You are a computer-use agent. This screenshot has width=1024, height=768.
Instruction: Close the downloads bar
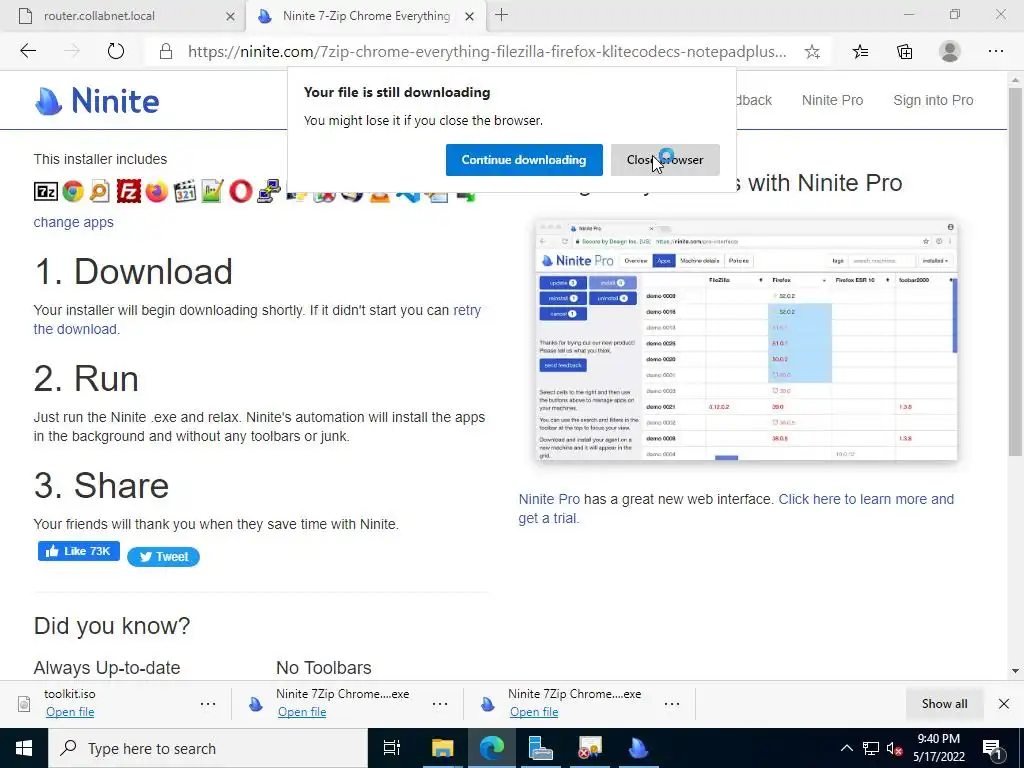coord(1004,703)
